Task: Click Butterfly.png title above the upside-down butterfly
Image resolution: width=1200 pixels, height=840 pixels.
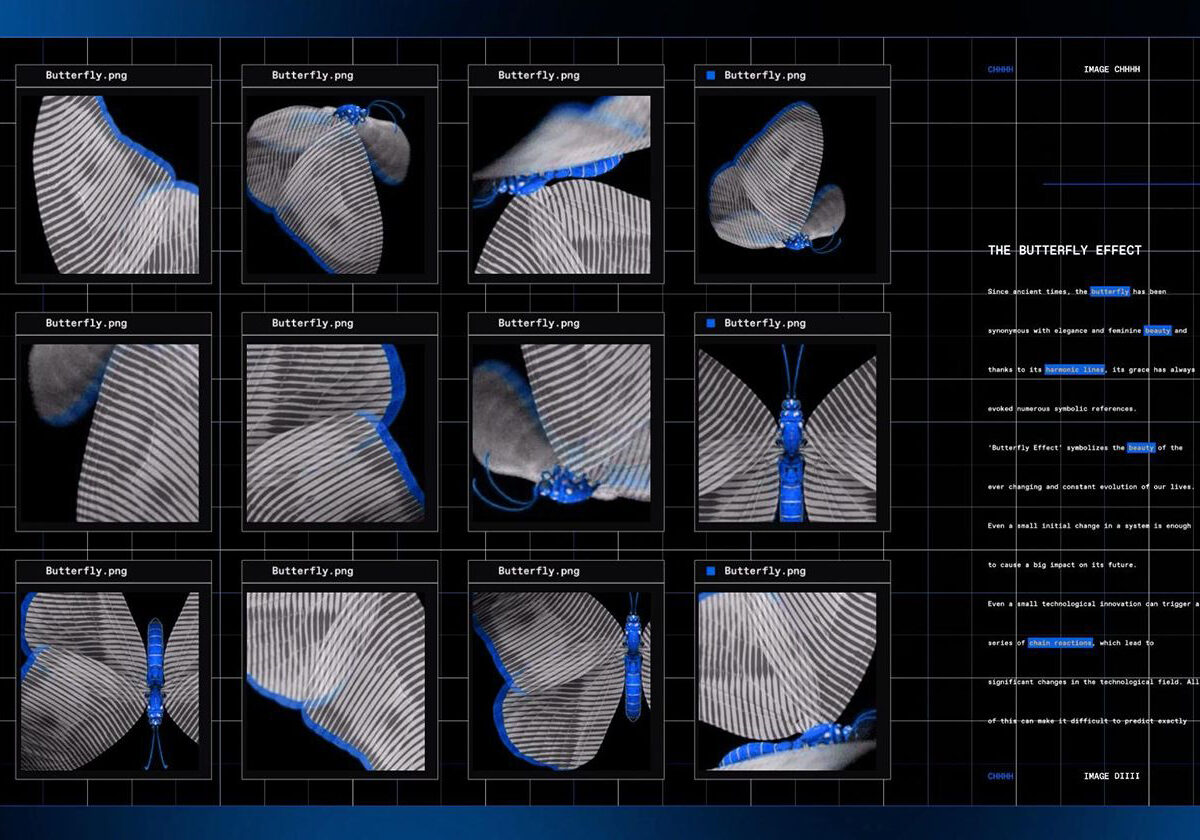Action: [86, 571]
